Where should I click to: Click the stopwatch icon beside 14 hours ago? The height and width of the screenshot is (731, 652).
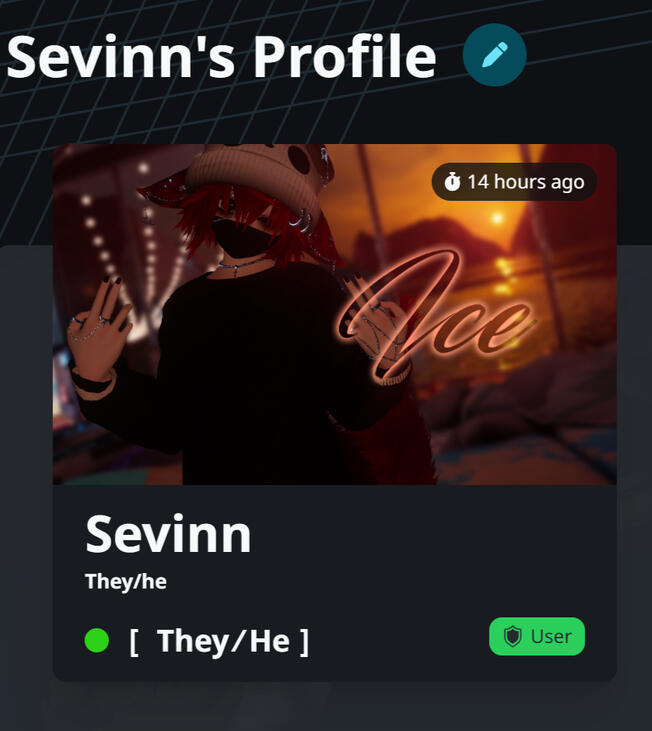point(452,182)
